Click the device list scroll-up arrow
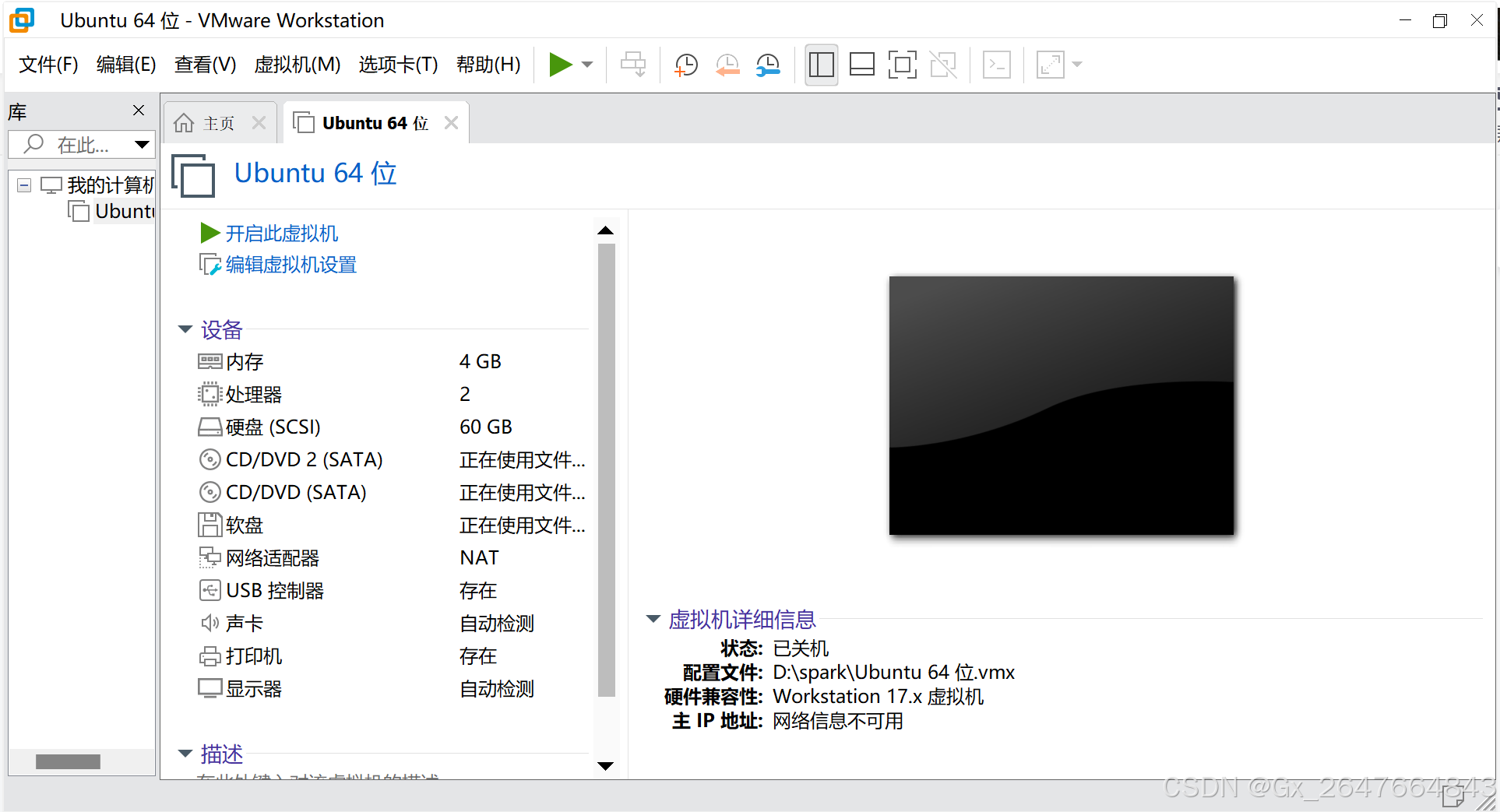The image size is (1500, 812). 605,230
